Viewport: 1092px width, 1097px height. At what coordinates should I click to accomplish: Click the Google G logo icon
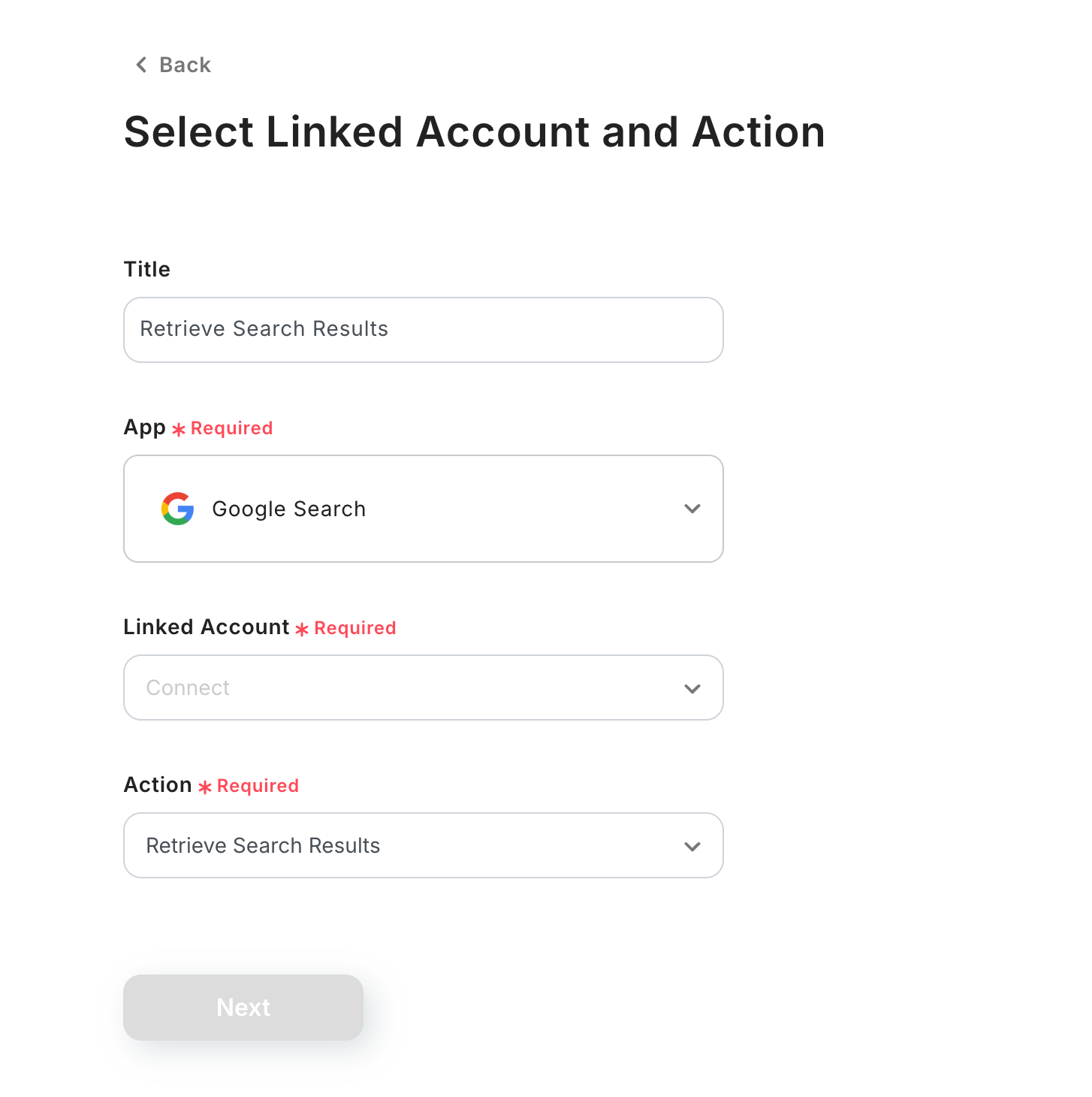178,509
